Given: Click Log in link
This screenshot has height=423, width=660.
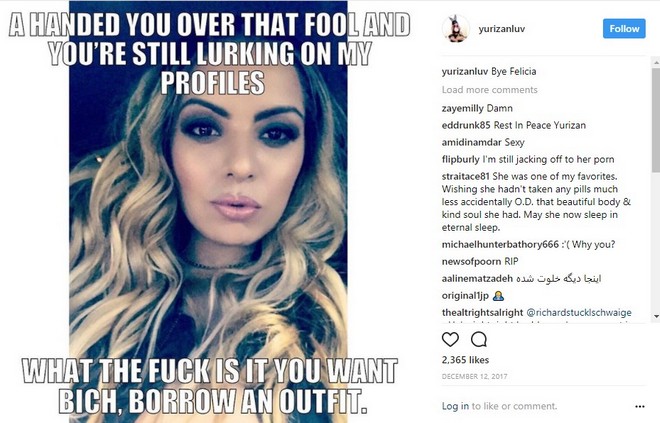Looking at the screenshot, I should click(x=455, y=406).
